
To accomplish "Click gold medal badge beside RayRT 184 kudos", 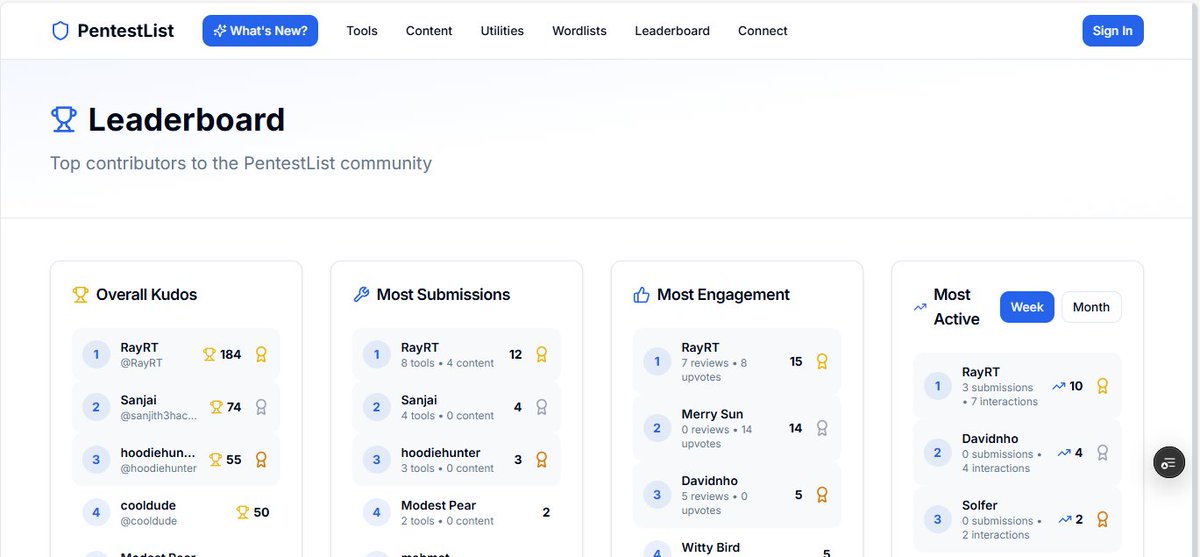I will [x=261, y=354].
